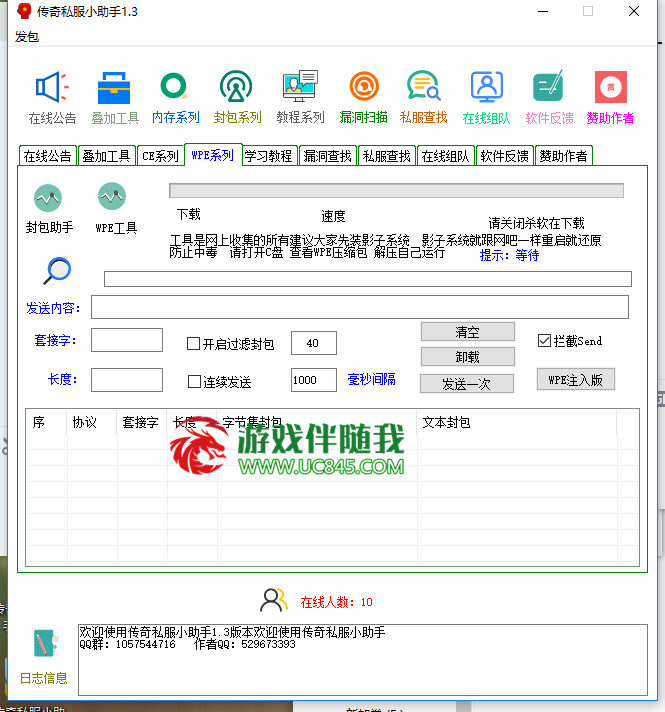The height and width of the screenshot is (712, 665).
Task: Switch to the 漏洞查找 tab
Action: [328, 156]
